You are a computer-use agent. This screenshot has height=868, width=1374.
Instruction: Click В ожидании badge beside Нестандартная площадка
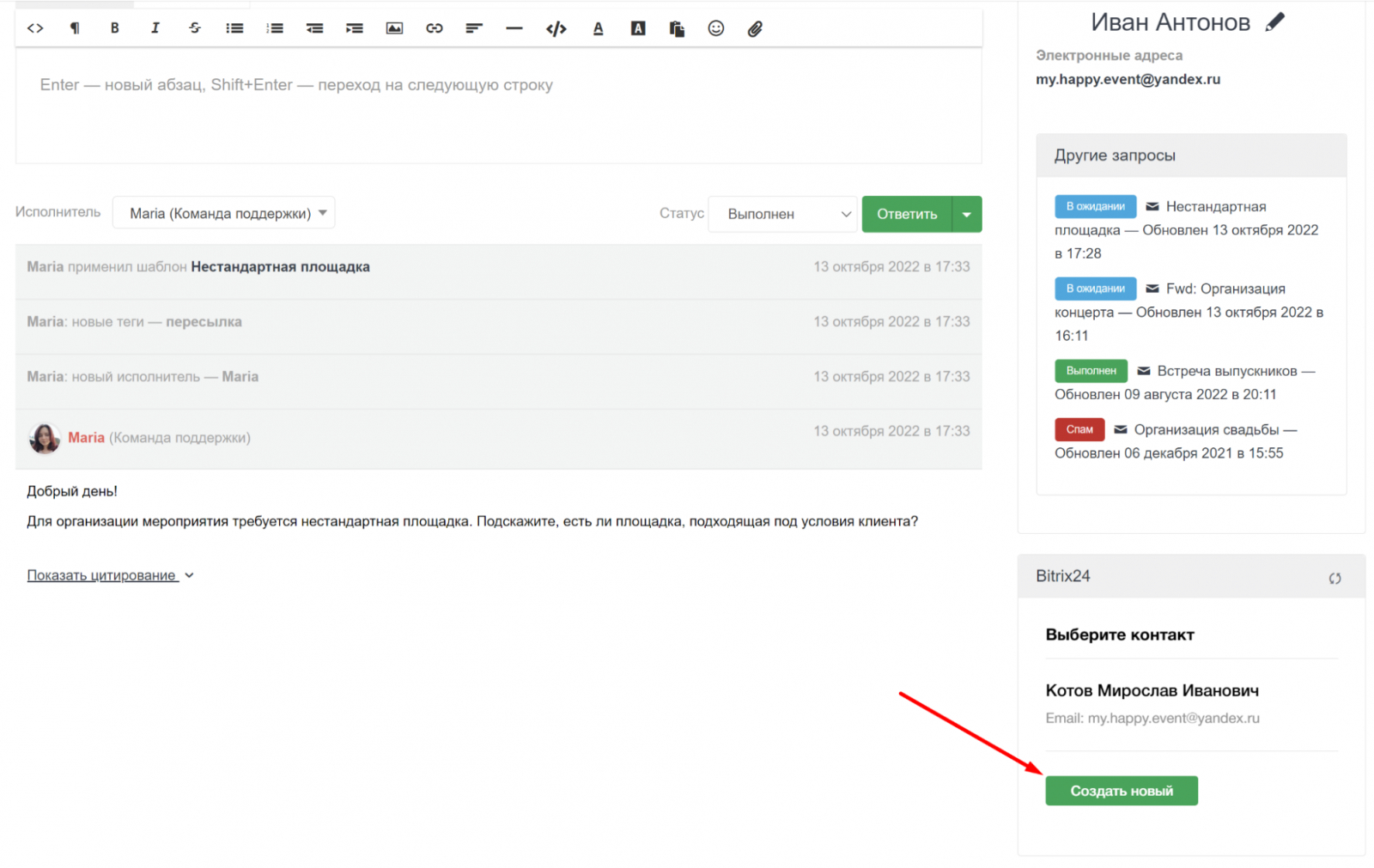pos(1095,206)
